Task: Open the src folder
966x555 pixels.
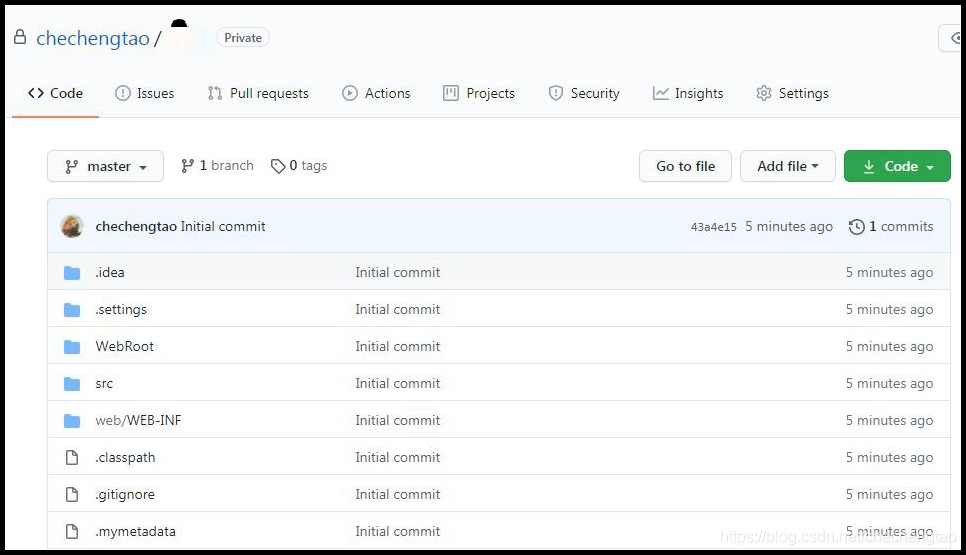Action: tap(104, 384)
